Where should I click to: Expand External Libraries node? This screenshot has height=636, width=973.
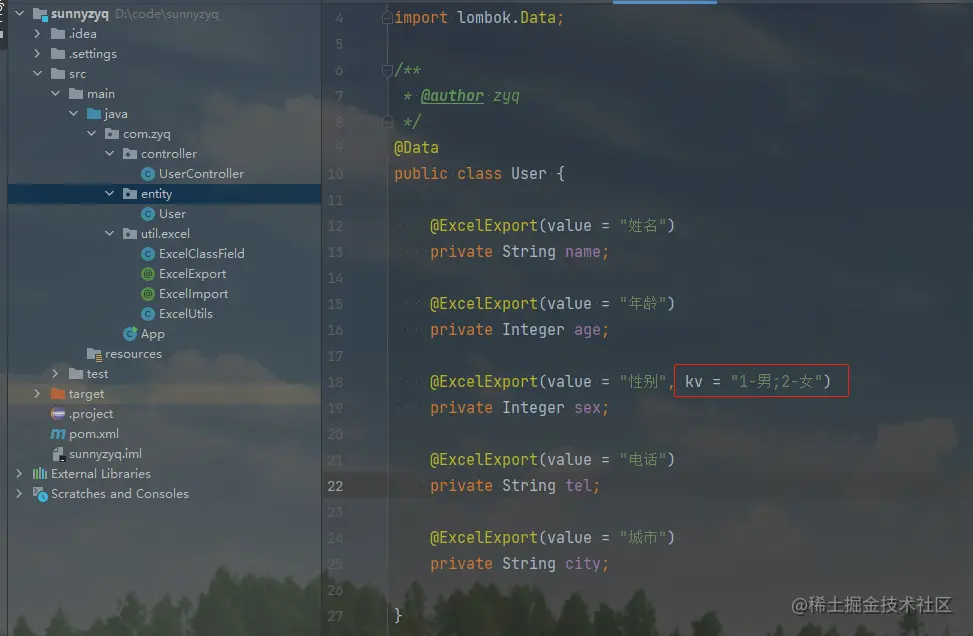[x=19, y=473]
